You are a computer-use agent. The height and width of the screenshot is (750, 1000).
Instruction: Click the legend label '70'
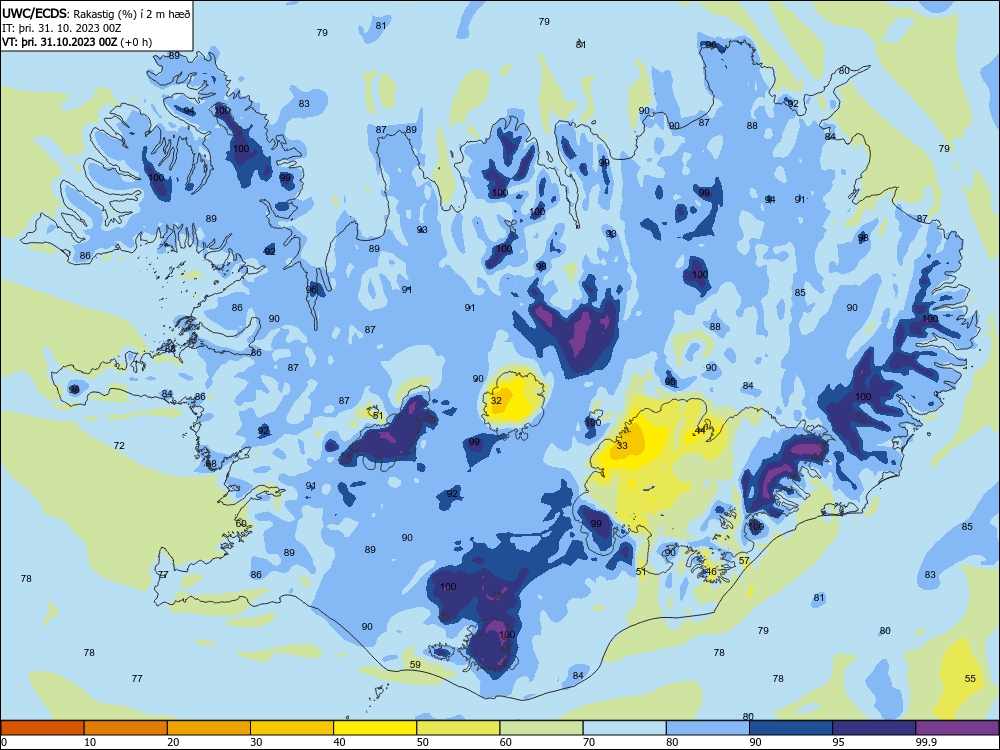[x=589, y=742]
